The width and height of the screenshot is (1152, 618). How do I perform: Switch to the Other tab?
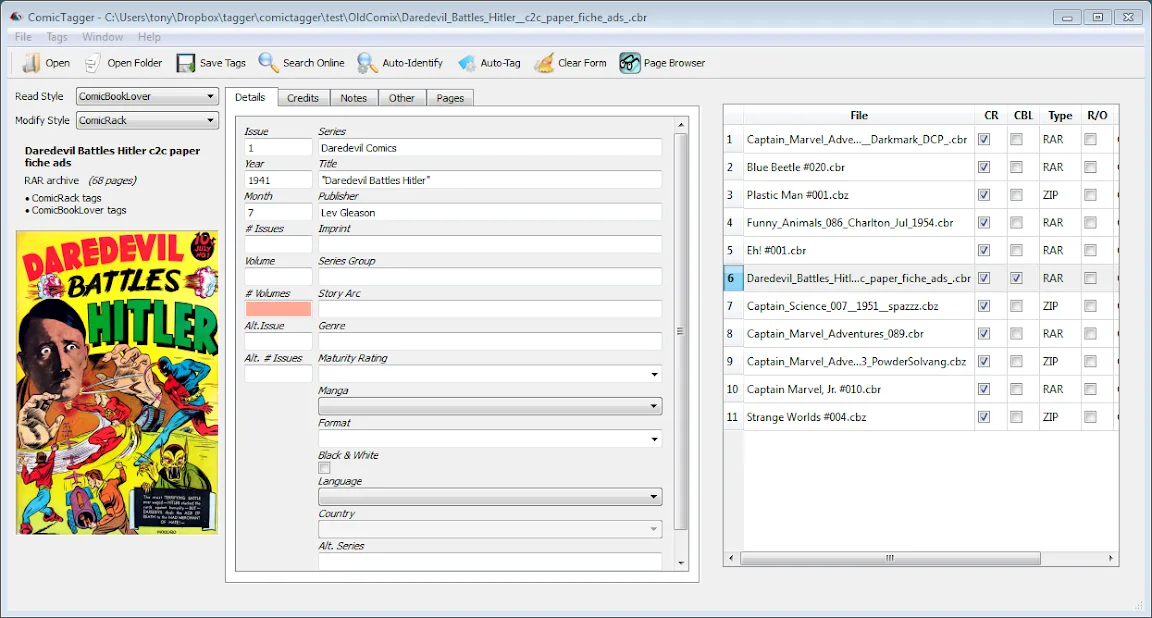click(402, 98)
